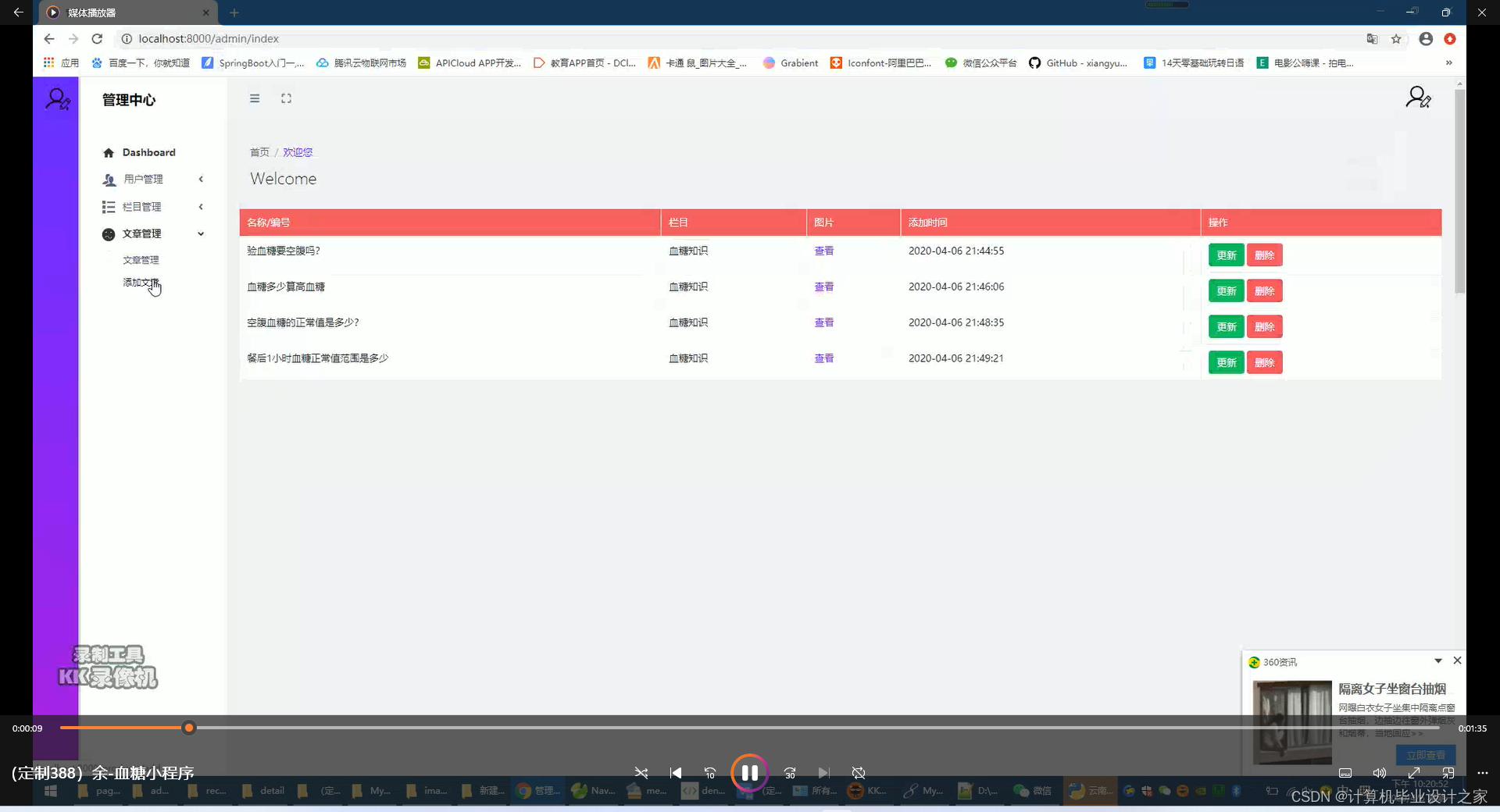Toggle shuffle in the media player

point(641,773)
